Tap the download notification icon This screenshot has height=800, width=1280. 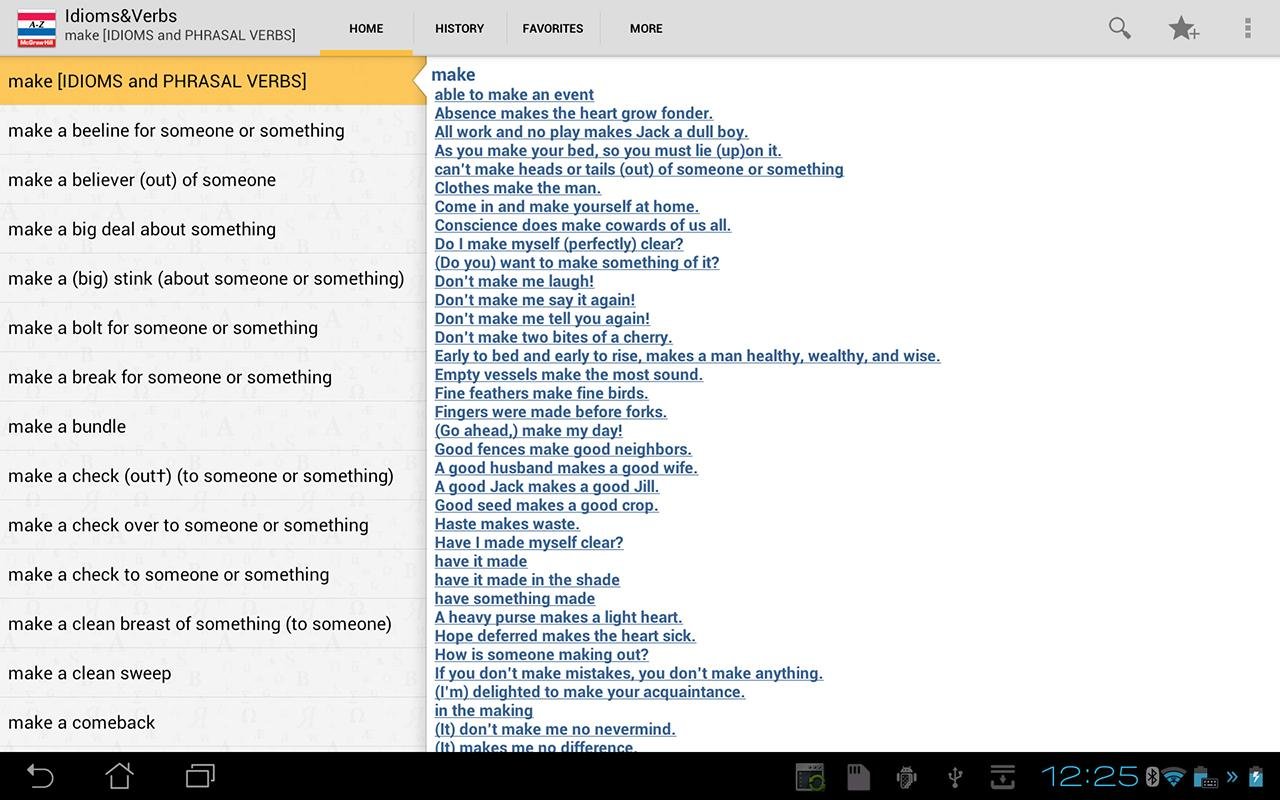click(1003, 777)
